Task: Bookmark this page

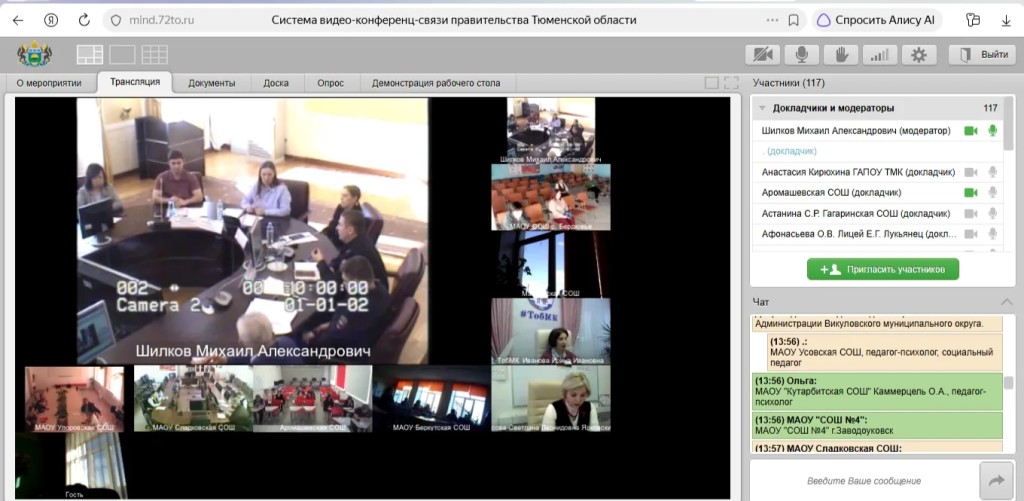Action: [793, 20]
